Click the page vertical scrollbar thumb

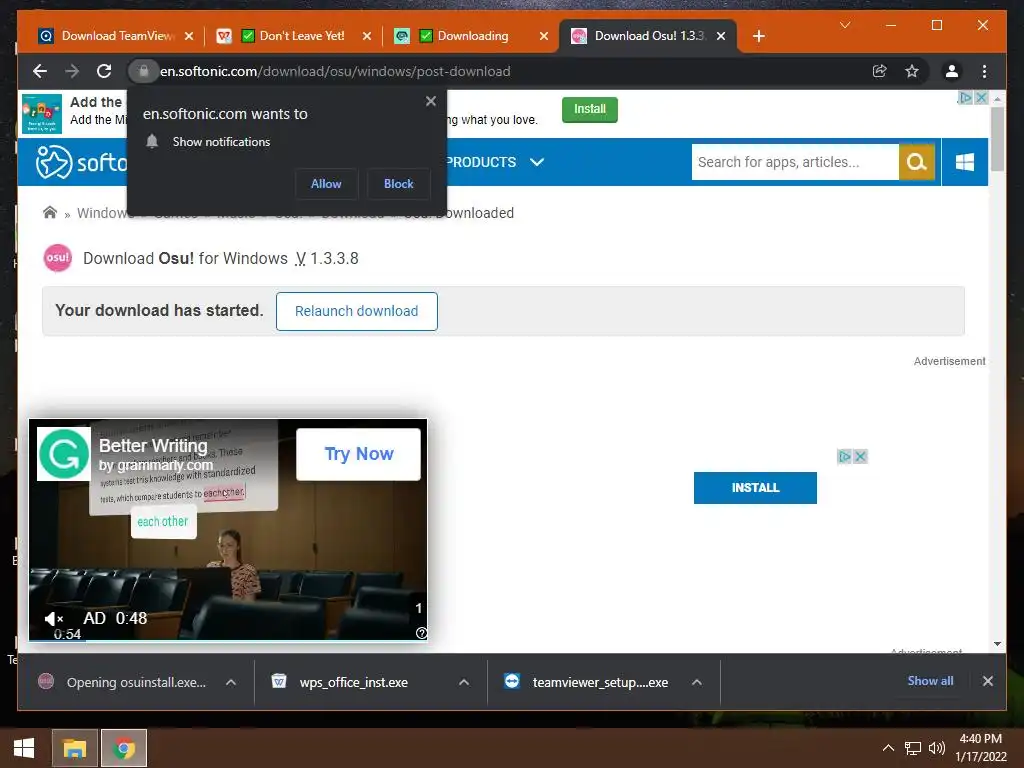997,138
